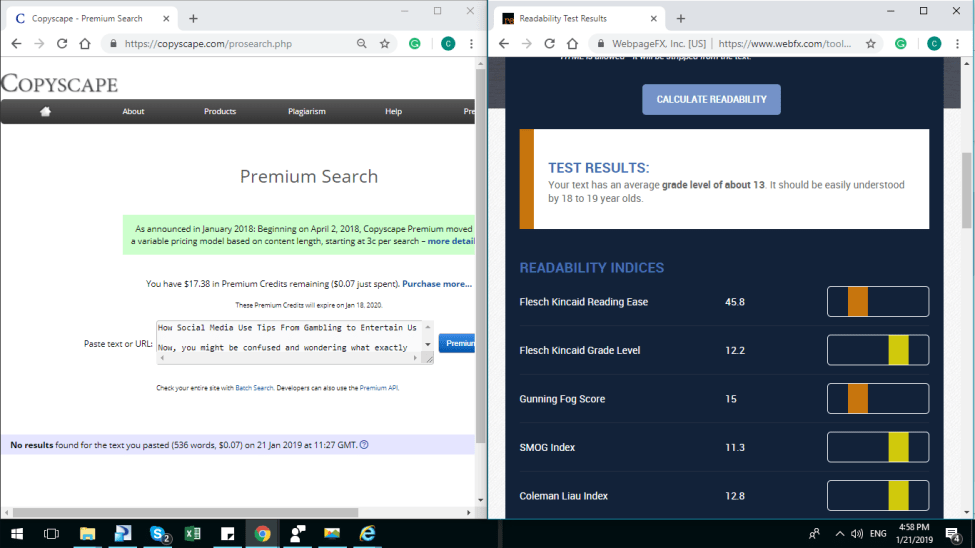Open the profile avatar in the Copyscape window
The image size is (975, 548).
click(448, 44)
